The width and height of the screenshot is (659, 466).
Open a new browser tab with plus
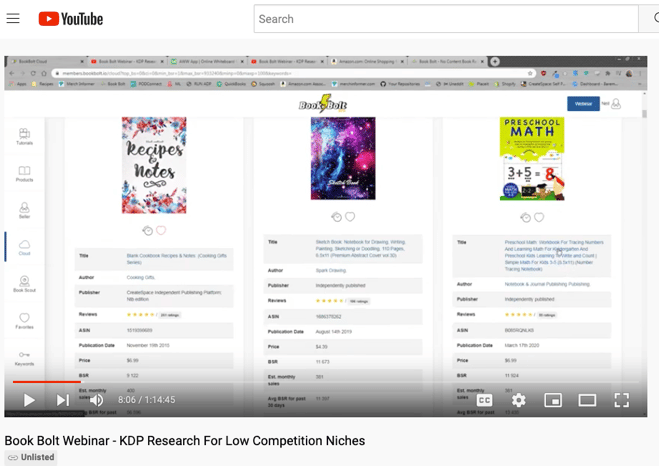pyautogui.click(x=495, y=61)
